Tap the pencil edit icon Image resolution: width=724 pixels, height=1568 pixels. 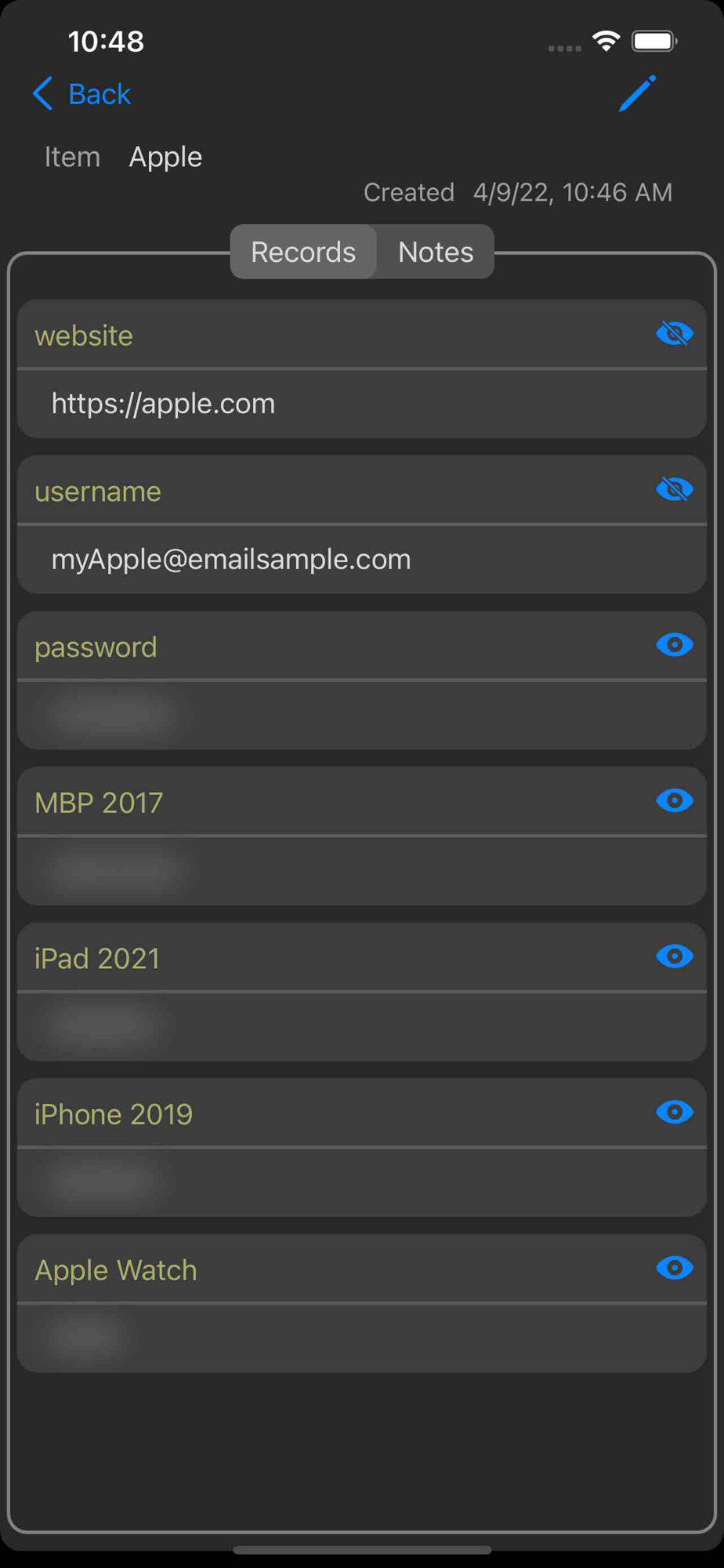[x=637, y=94]
